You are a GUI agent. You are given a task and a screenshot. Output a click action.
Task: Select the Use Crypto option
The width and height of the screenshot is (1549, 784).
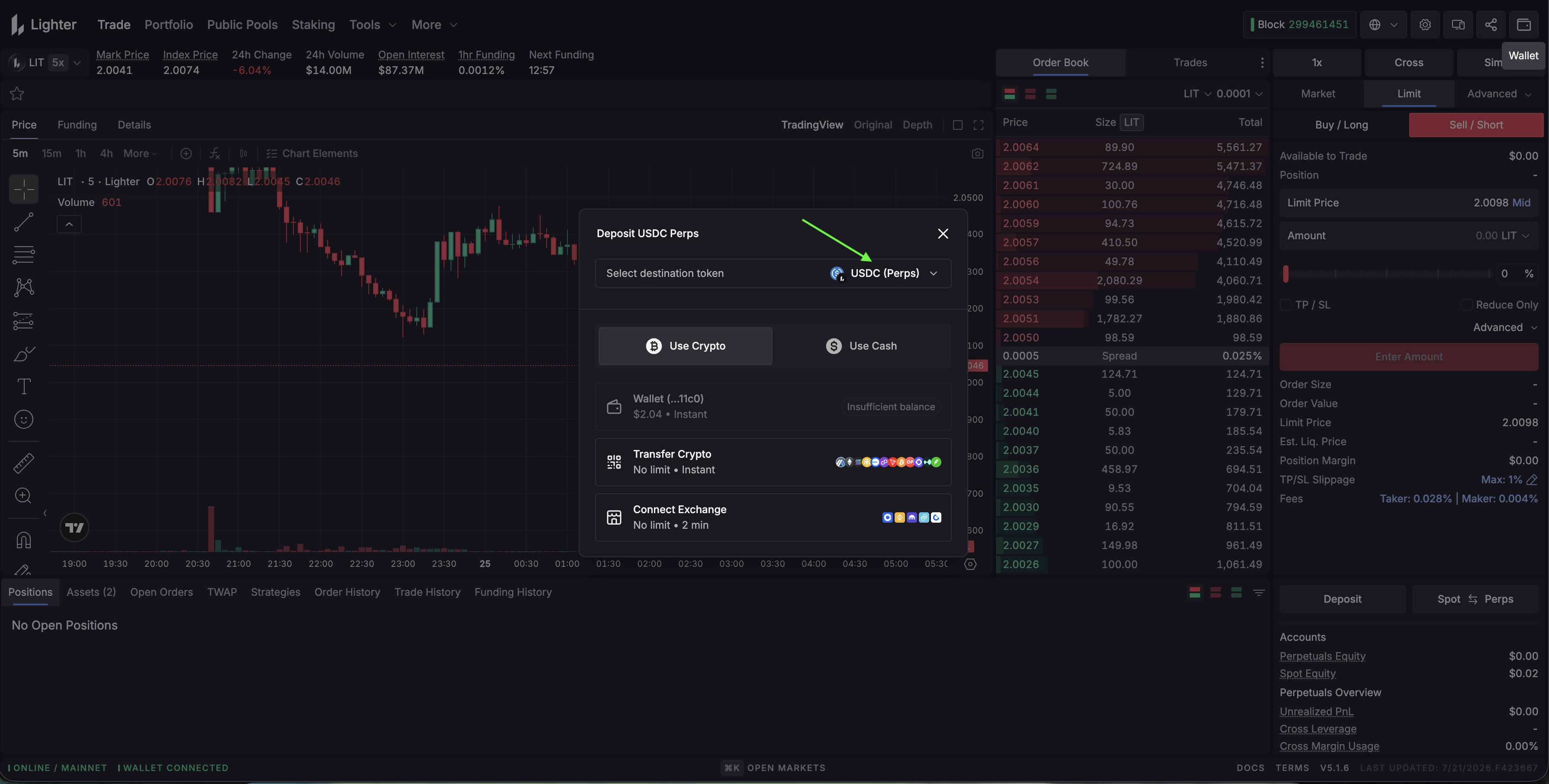tap(685, 346)
